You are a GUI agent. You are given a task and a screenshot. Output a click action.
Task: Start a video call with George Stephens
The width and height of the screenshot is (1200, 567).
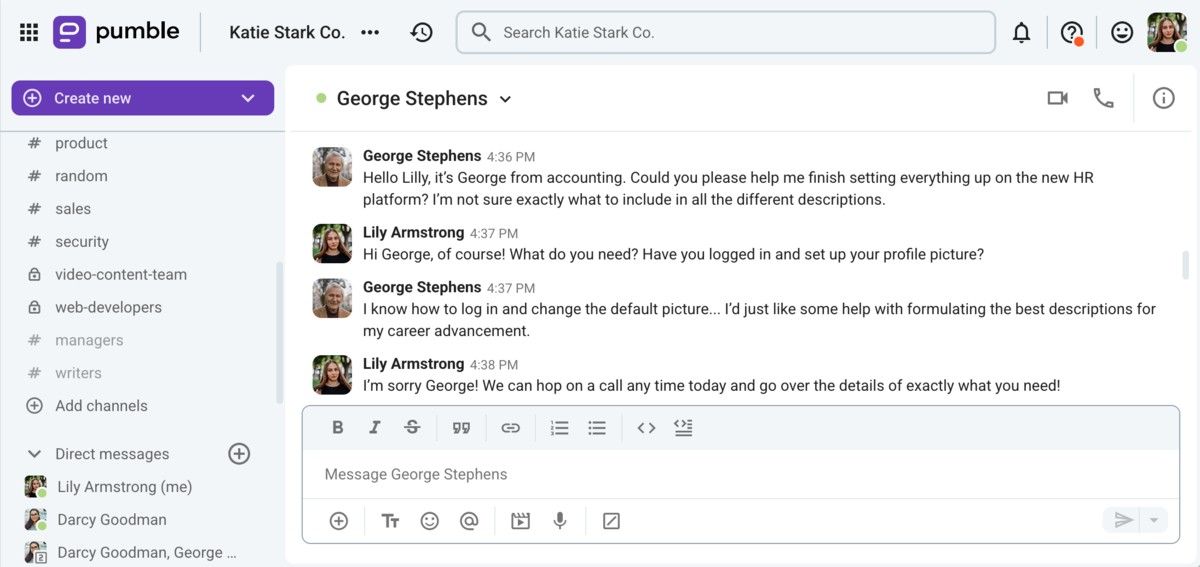1057,98
